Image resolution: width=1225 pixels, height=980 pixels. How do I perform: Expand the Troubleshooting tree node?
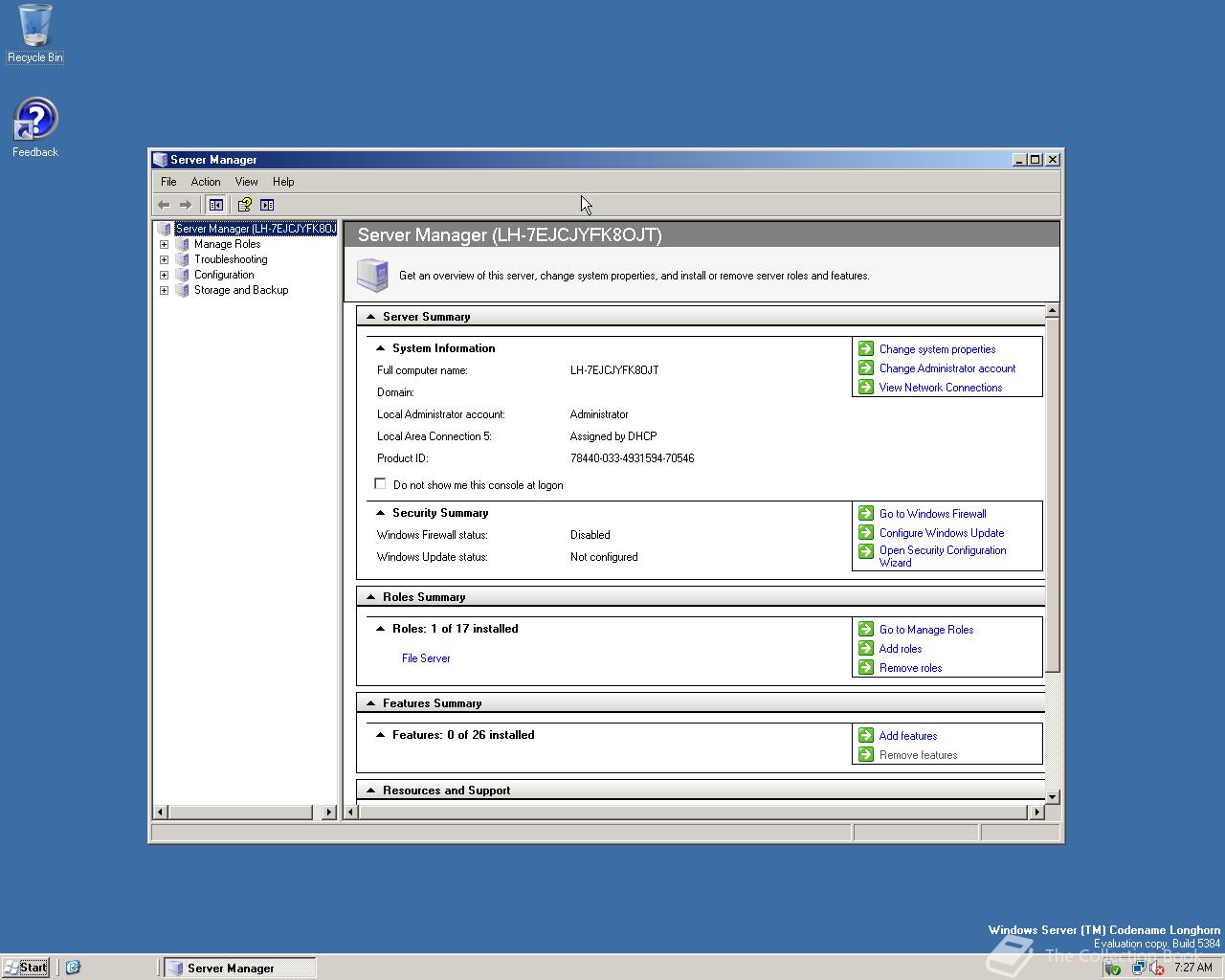pos(164,259)
